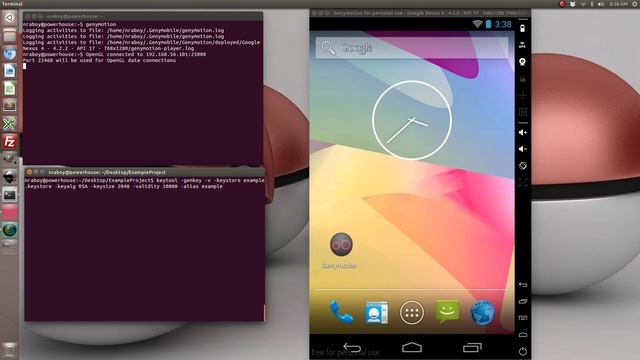Open the Genymotion battery widget
The width and height of the screenshot is (640, 360).
pyautogui.click(x=522, y=29)
